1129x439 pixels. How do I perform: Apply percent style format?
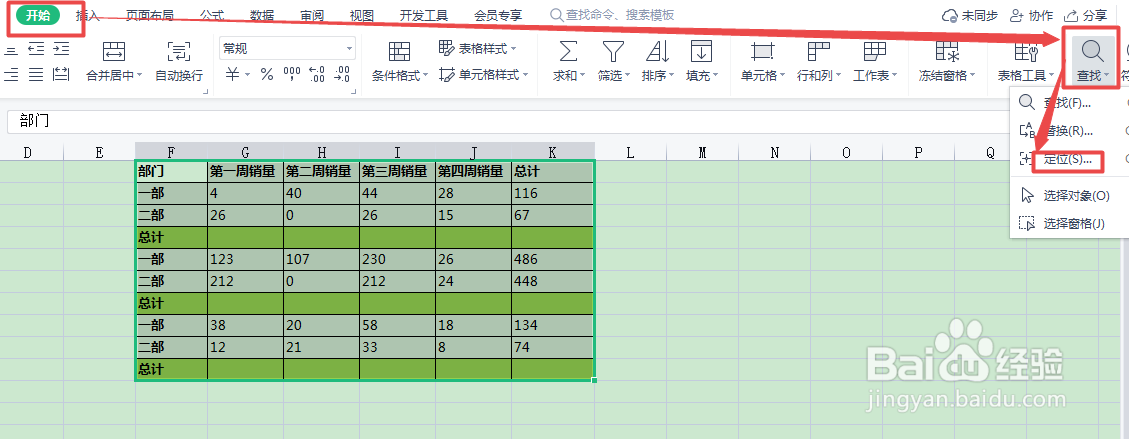point(267,74)
